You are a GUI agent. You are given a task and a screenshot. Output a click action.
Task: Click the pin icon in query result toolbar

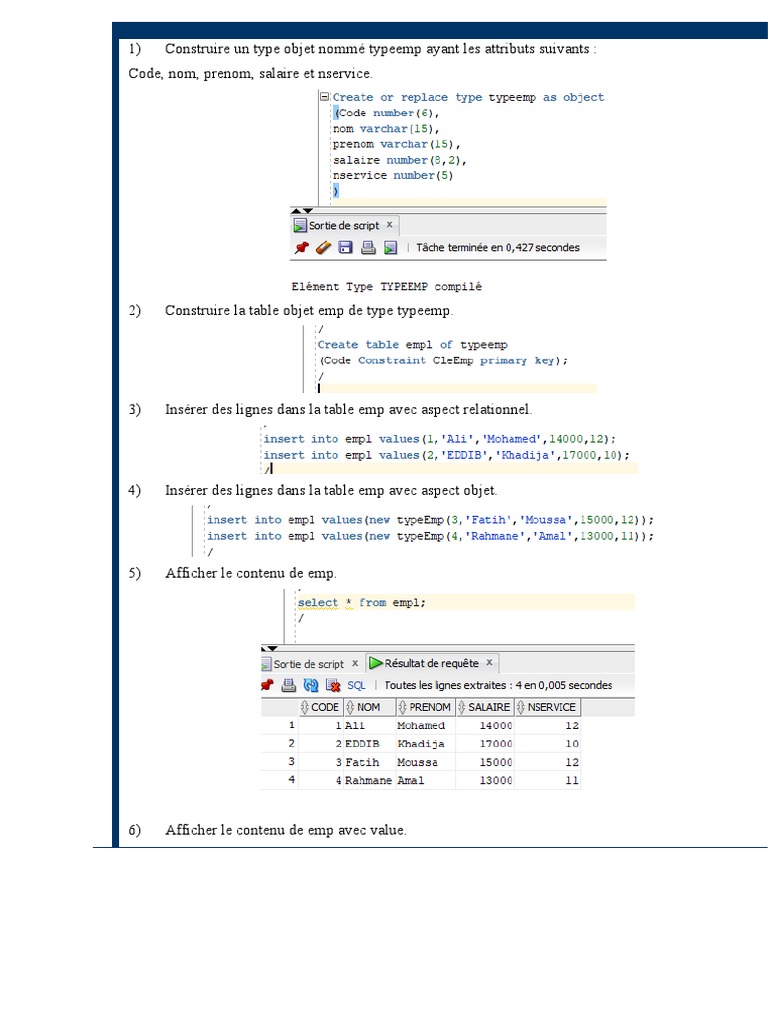point(266,685)
